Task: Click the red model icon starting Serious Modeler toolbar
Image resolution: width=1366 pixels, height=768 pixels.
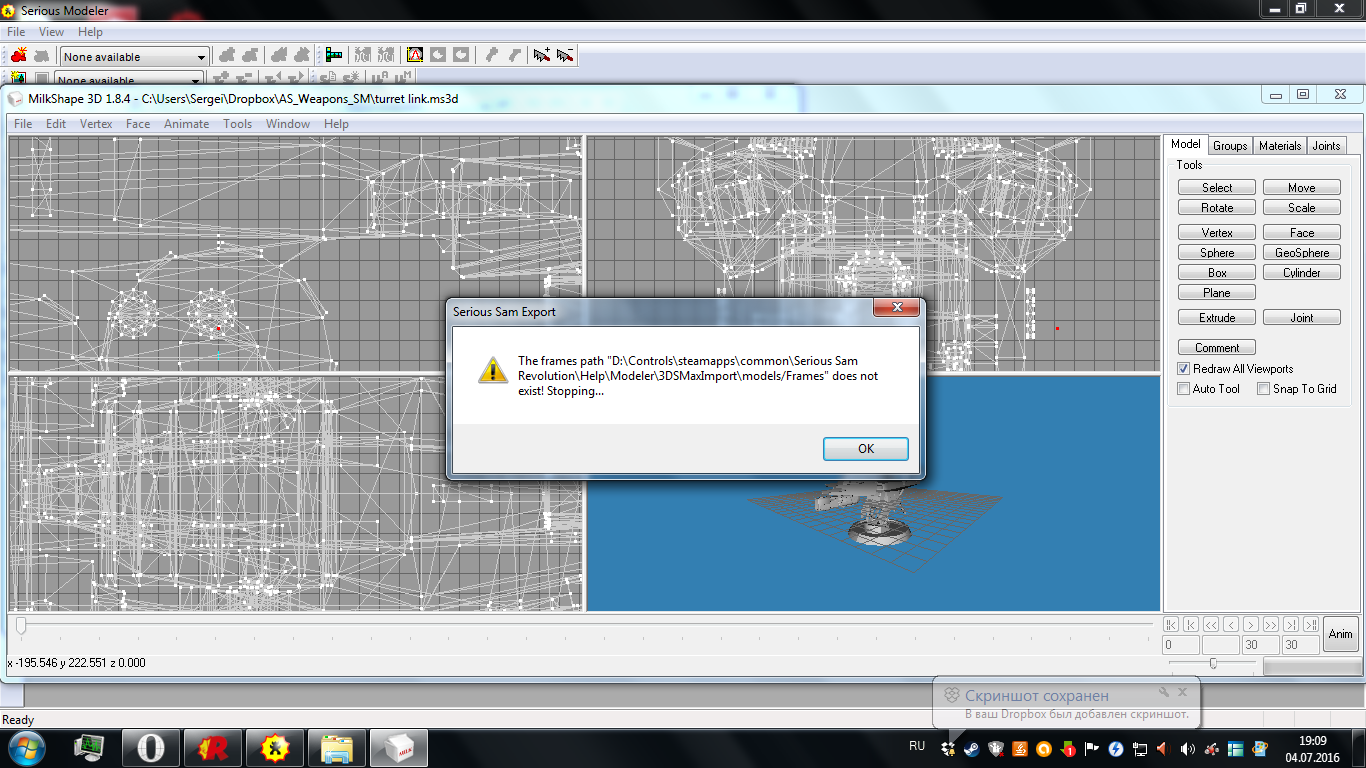Action: pos(19,56)
